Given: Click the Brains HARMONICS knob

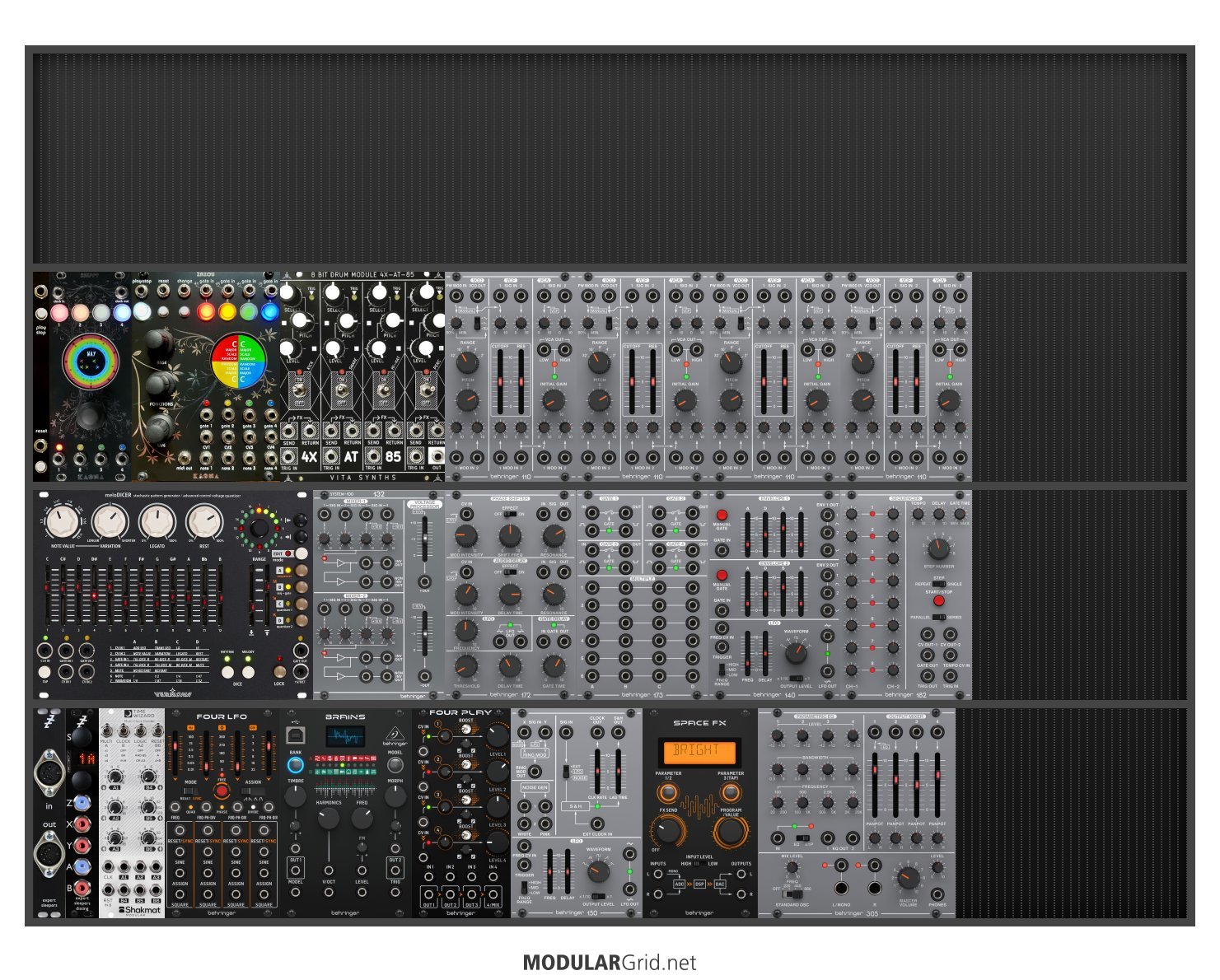Looking at the screenshot, I should pos(328,818).
